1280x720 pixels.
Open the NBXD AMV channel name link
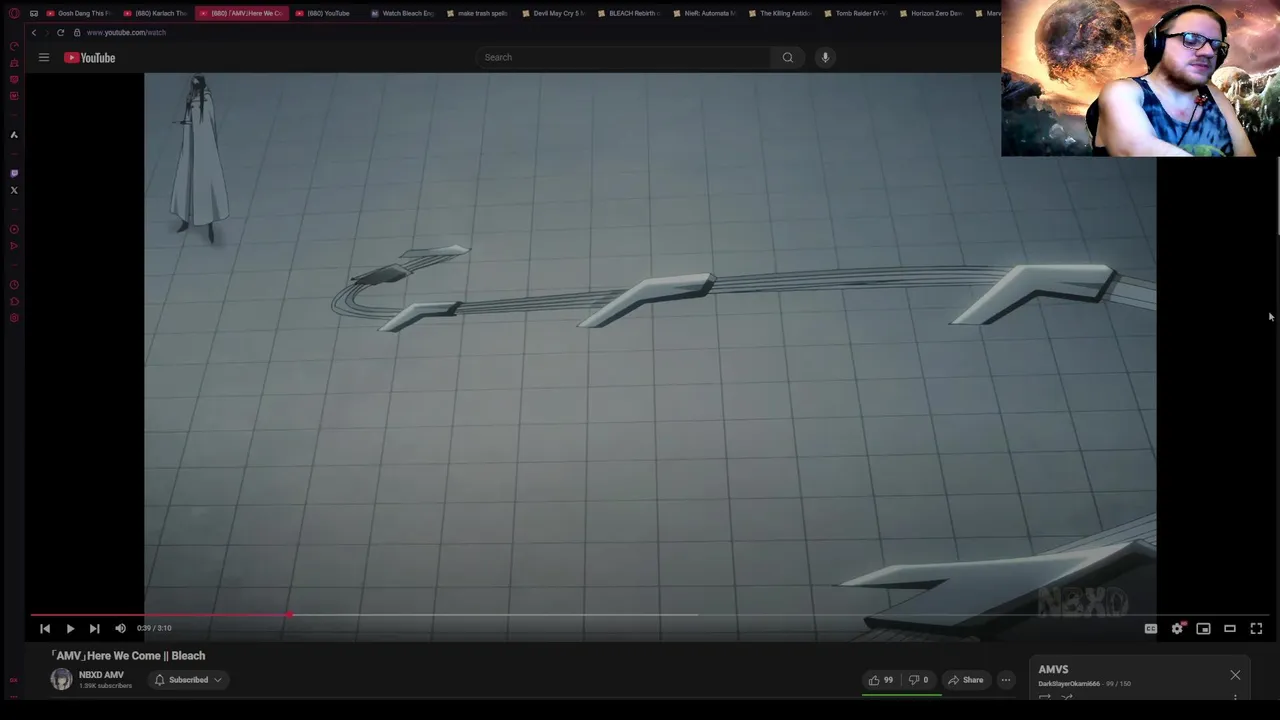[x=101, y=675]
